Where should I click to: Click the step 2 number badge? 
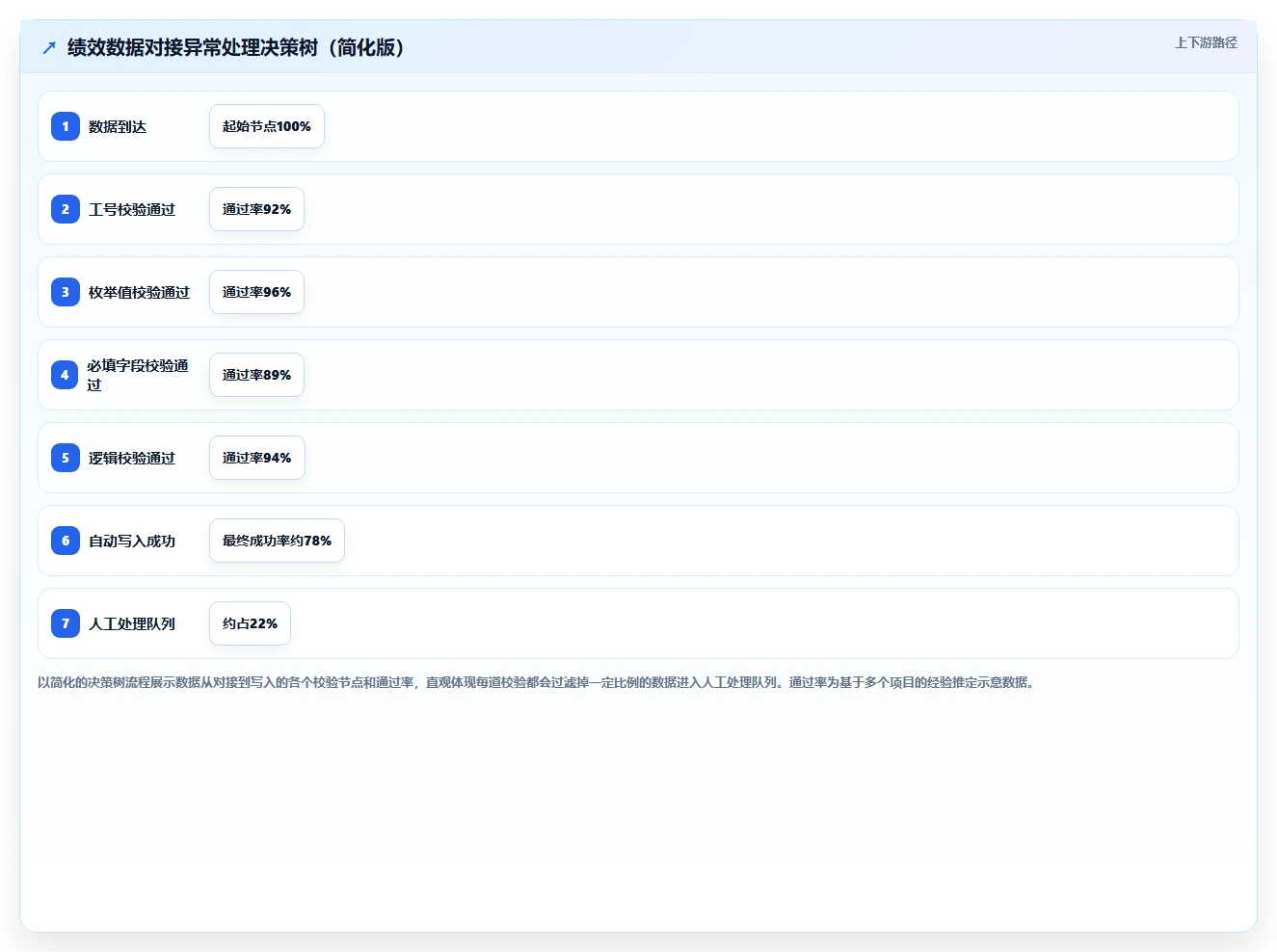click(66, 209)
